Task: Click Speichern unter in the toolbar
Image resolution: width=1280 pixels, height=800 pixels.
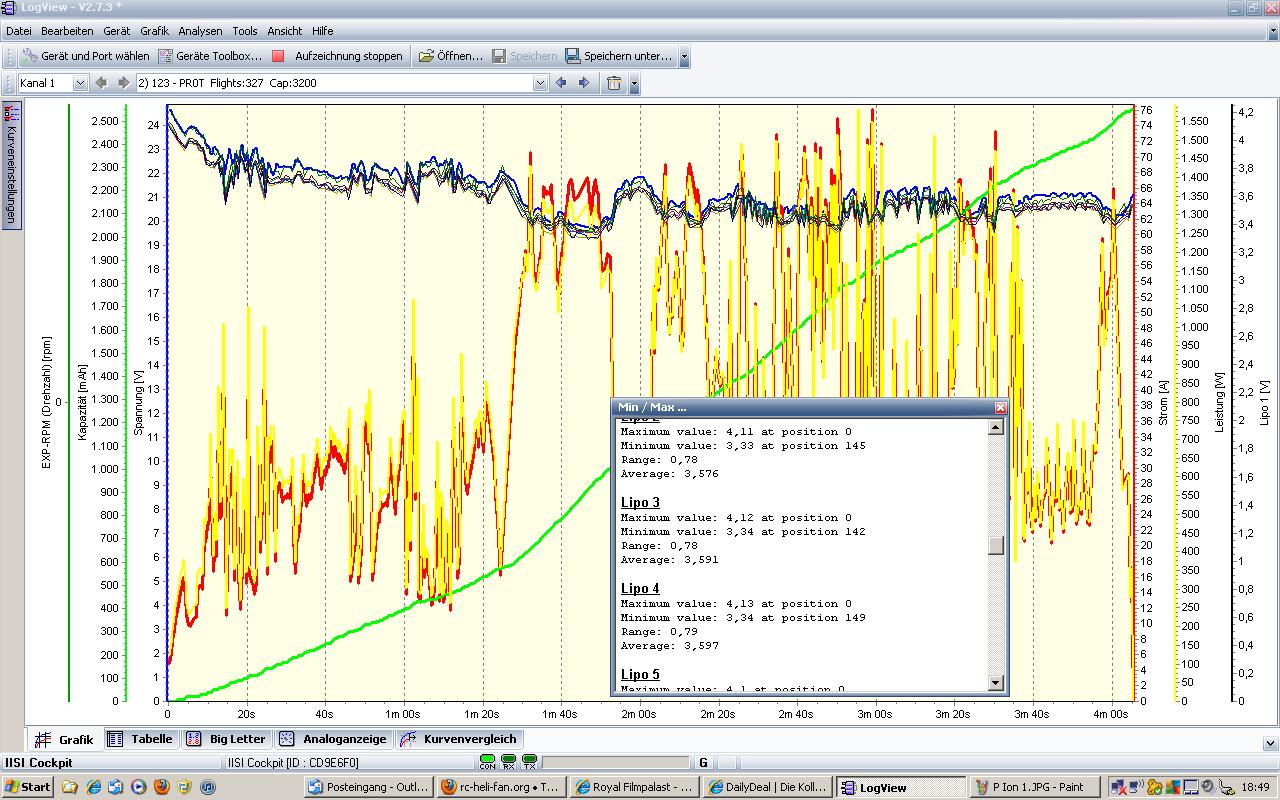Action: tap(619, 56)
